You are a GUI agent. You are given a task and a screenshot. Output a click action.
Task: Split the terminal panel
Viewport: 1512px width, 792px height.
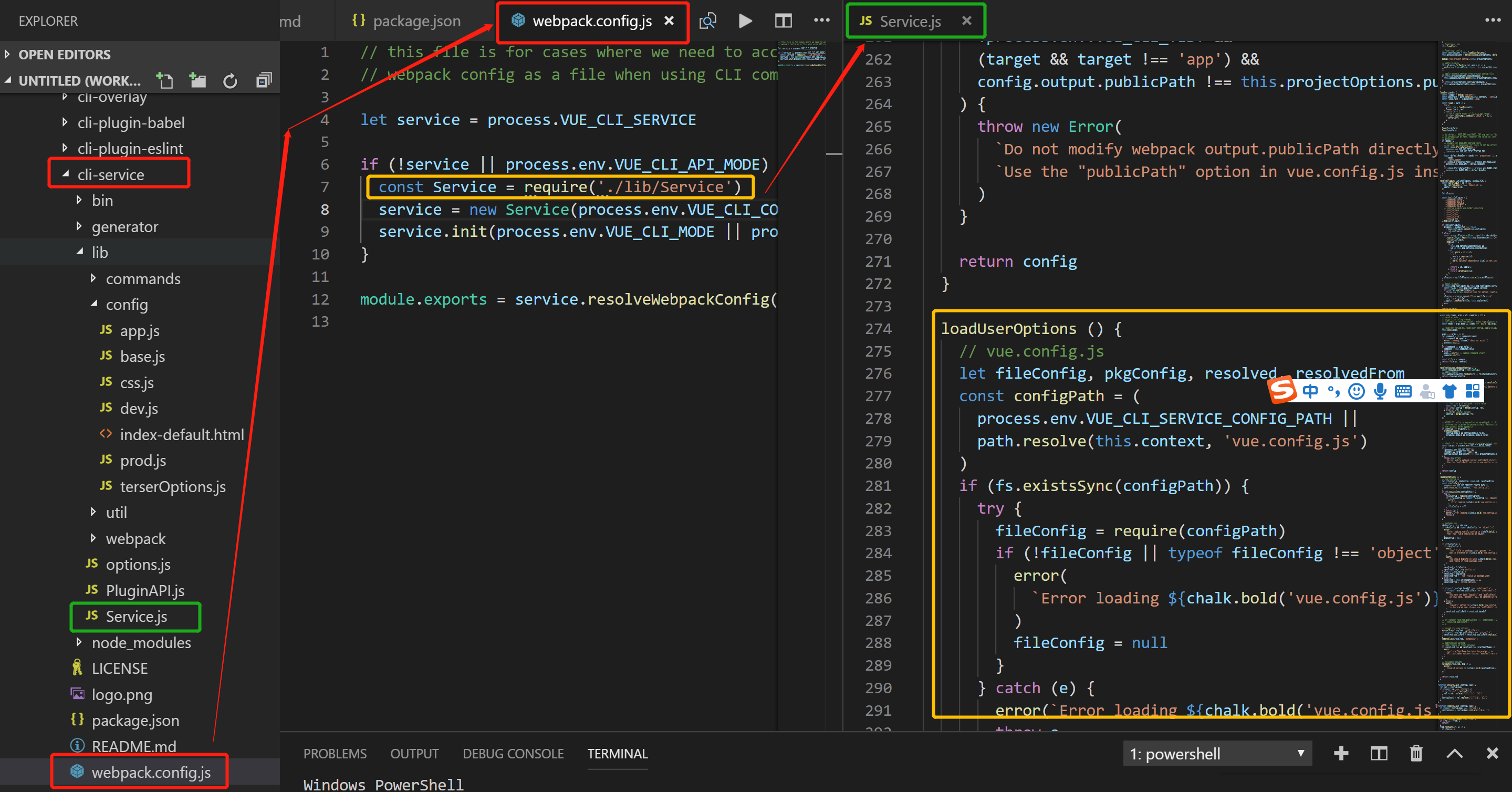[1378, 753]
